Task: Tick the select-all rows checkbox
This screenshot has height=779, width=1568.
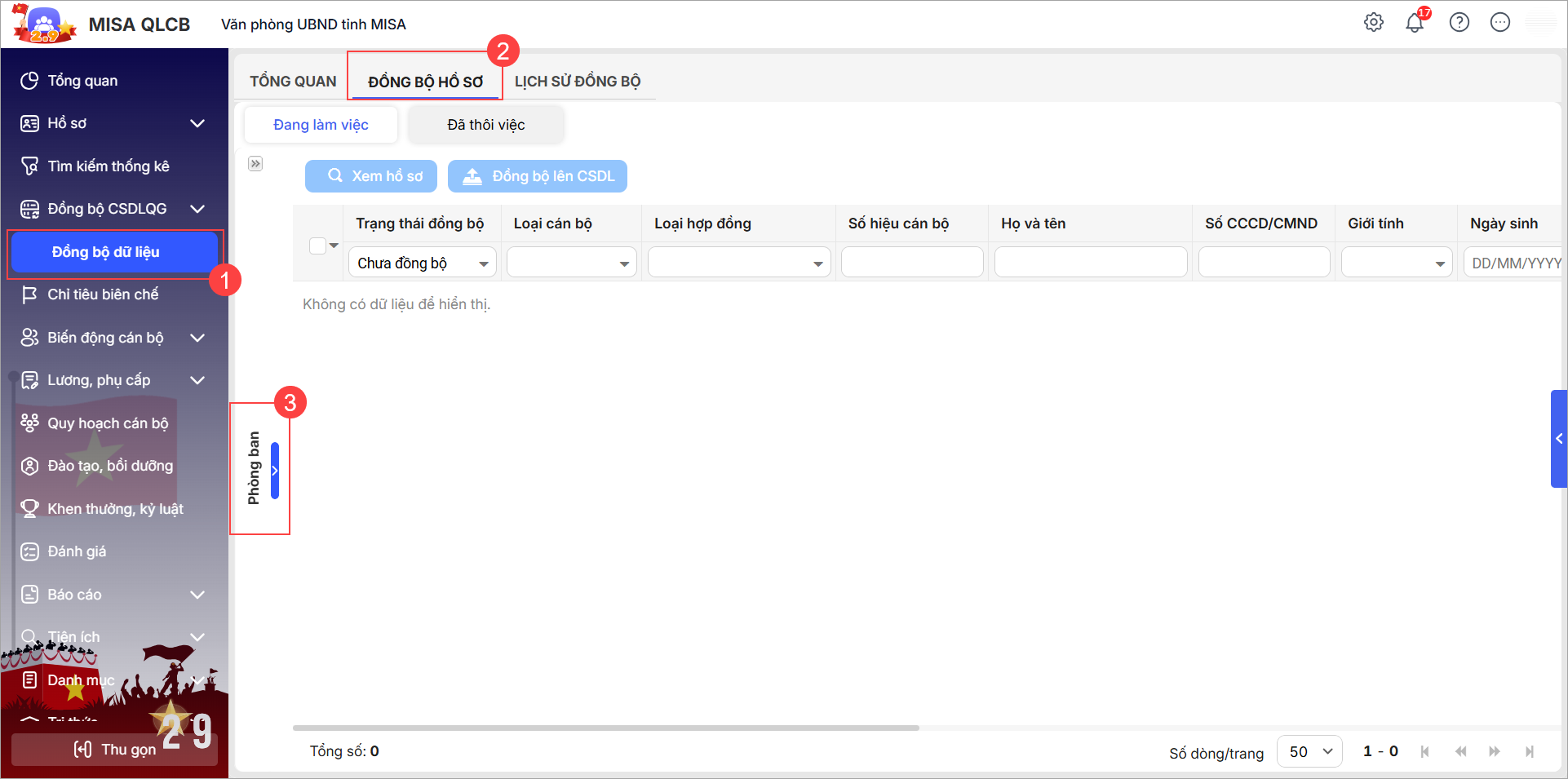Action: coord(318,246)
